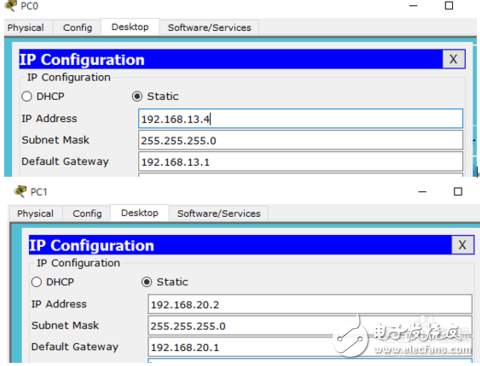Open the Physical tab in PC0 window
The image size is (480, 366).
point(26,28)
